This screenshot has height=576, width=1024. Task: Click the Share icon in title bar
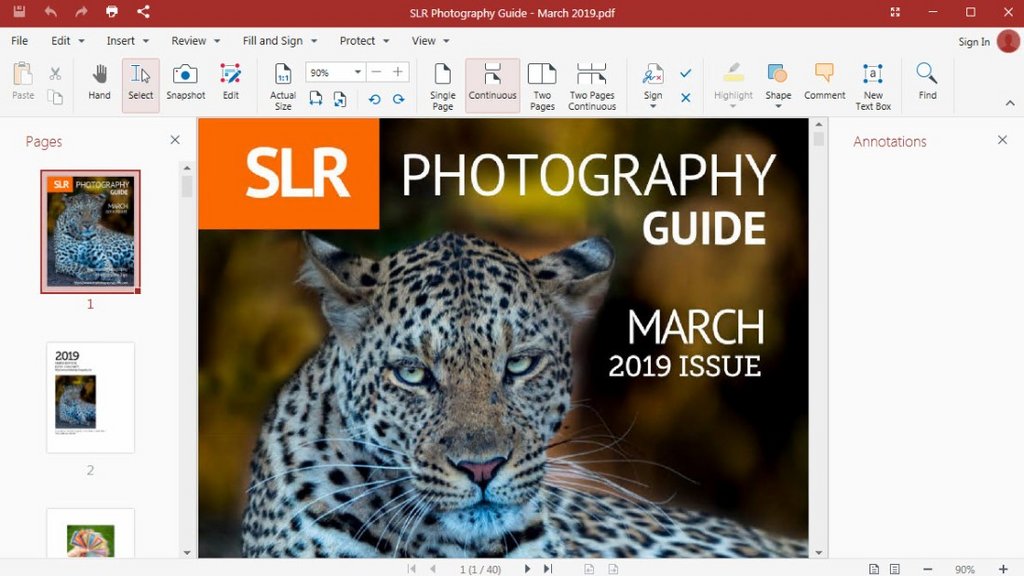point(143,11)
